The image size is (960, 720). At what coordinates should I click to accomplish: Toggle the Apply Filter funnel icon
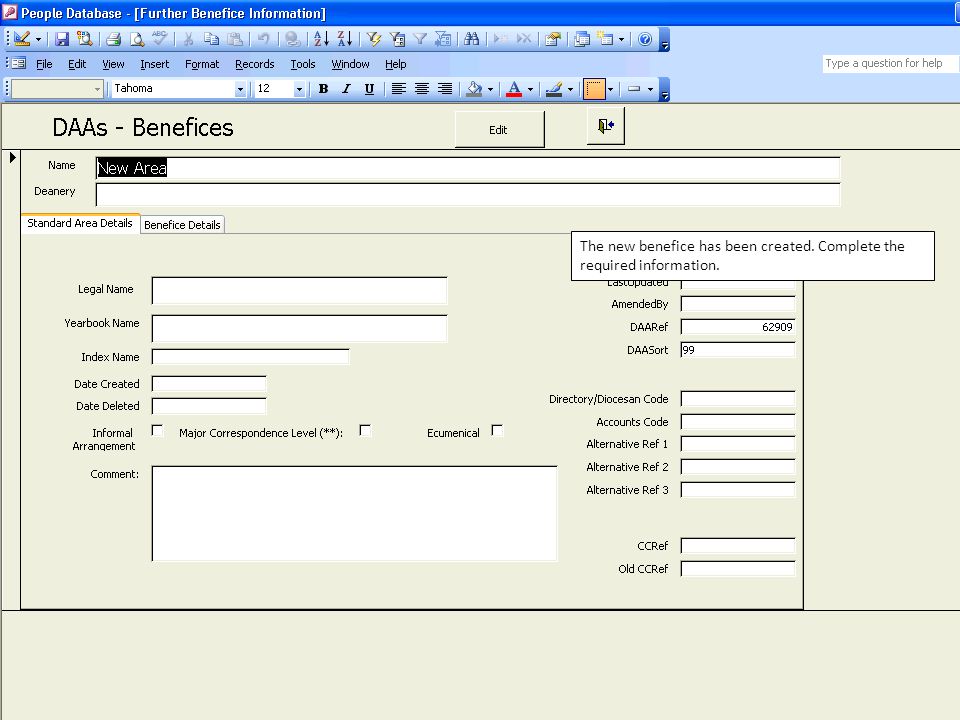[420, 39]
